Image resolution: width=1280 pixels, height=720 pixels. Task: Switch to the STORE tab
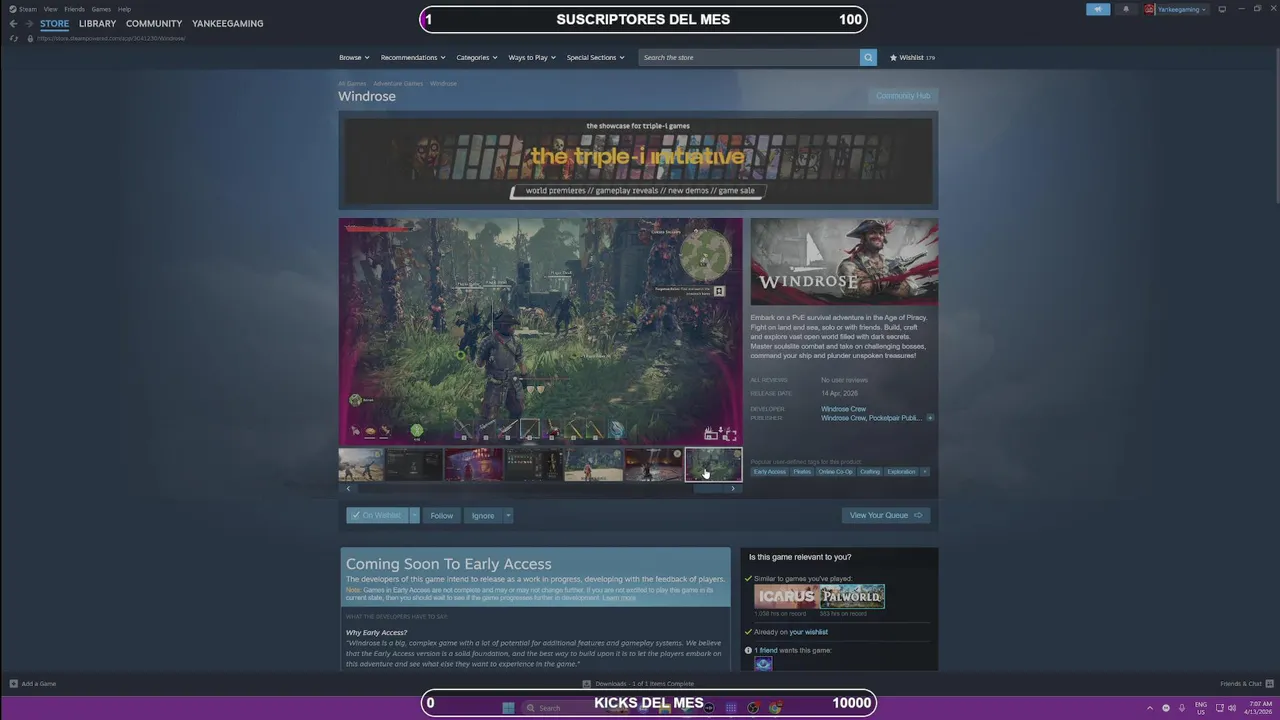pos(54,23)
